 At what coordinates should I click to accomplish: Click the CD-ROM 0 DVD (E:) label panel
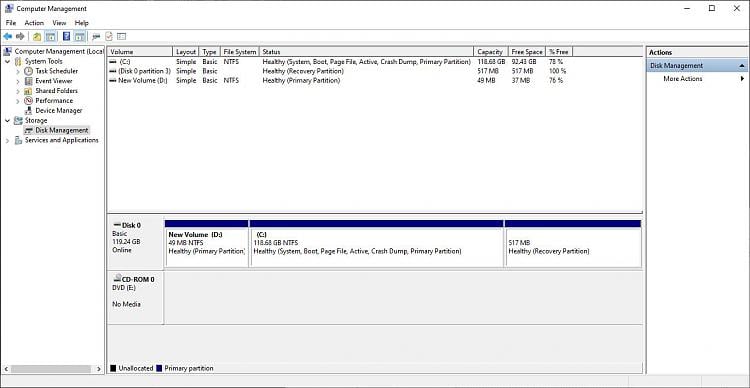(x=136, y=298)
